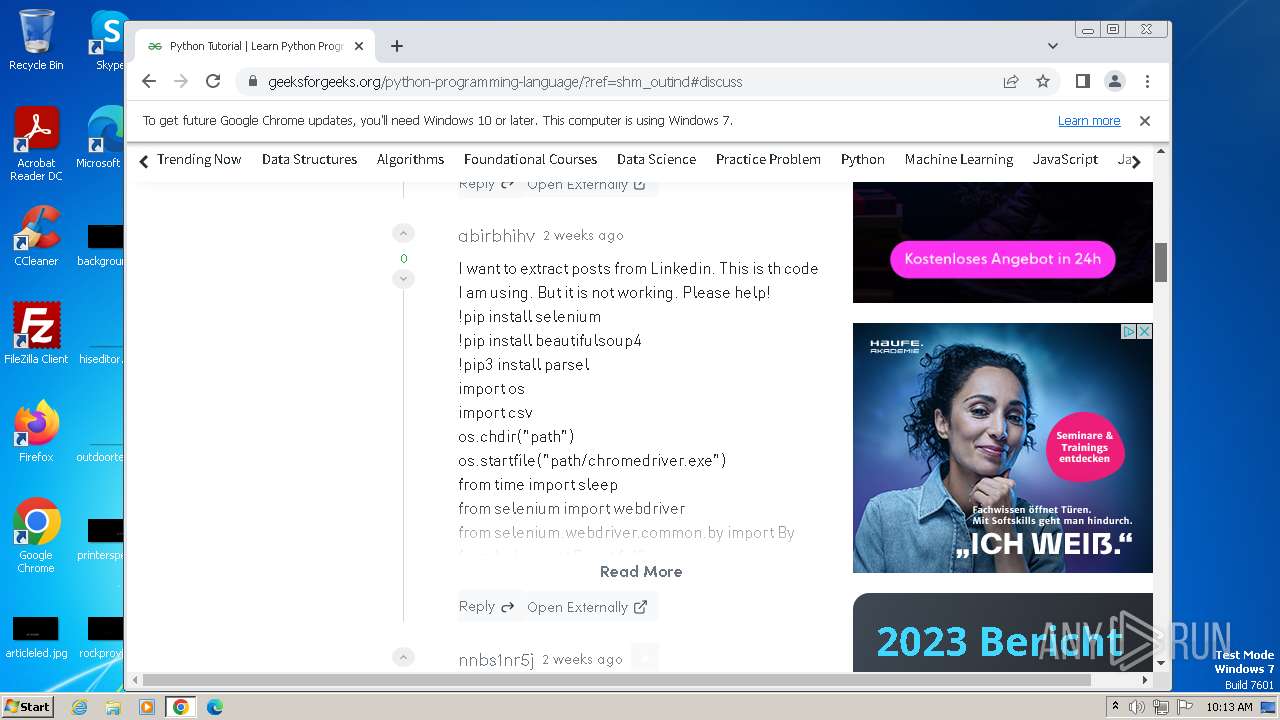Open Algorithms topic
The width and height of the screenshot is (1280, 720).
(410, 159)
